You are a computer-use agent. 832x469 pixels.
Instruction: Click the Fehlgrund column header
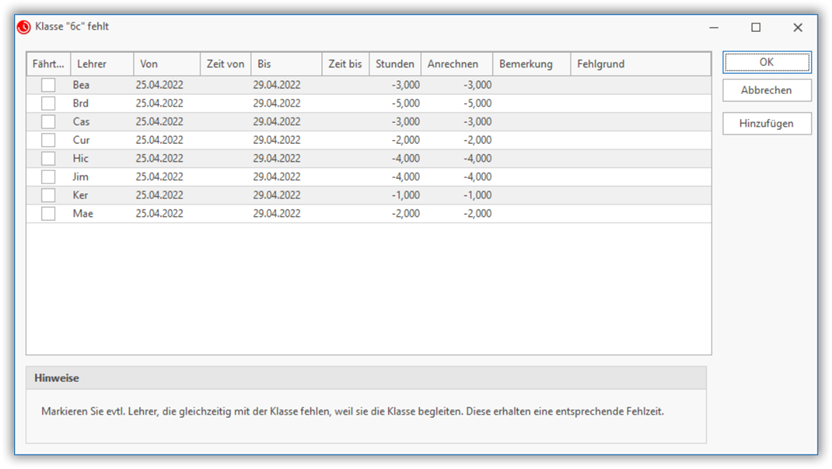(640, 64)
